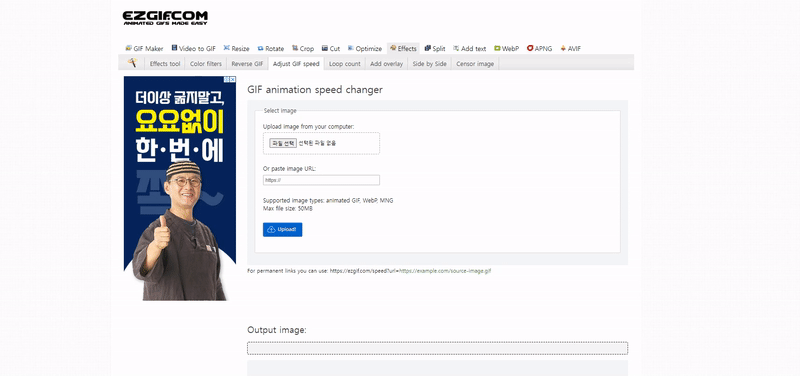
Task: Open the Crop tool
Action: [x=303, y=48]
